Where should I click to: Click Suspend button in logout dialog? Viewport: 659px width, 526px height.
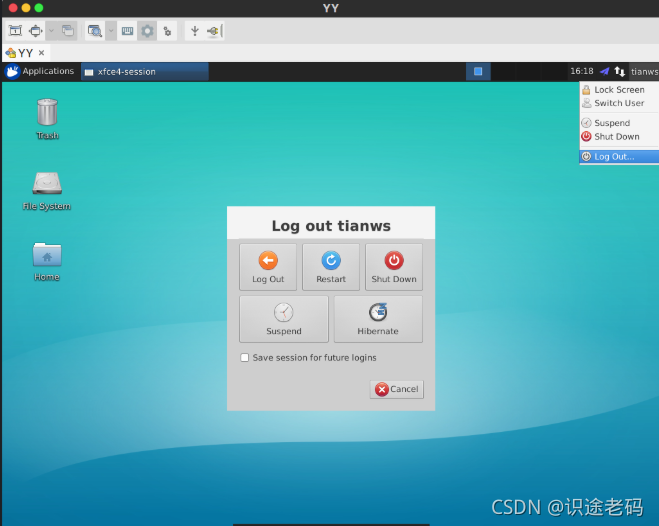(284, 319)
